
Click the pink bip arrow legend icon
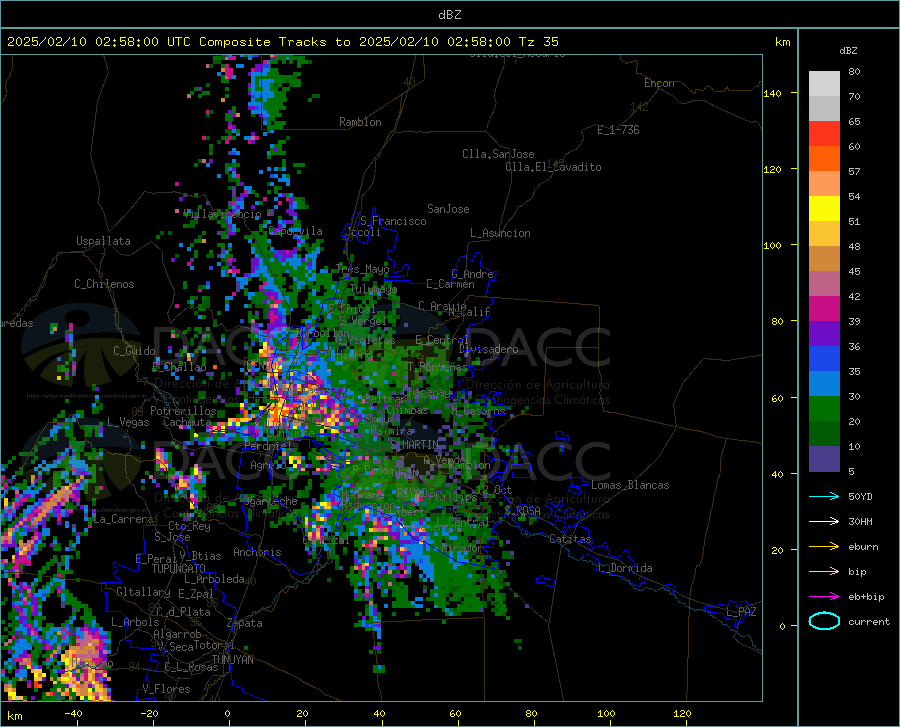(x=824, y=572)
